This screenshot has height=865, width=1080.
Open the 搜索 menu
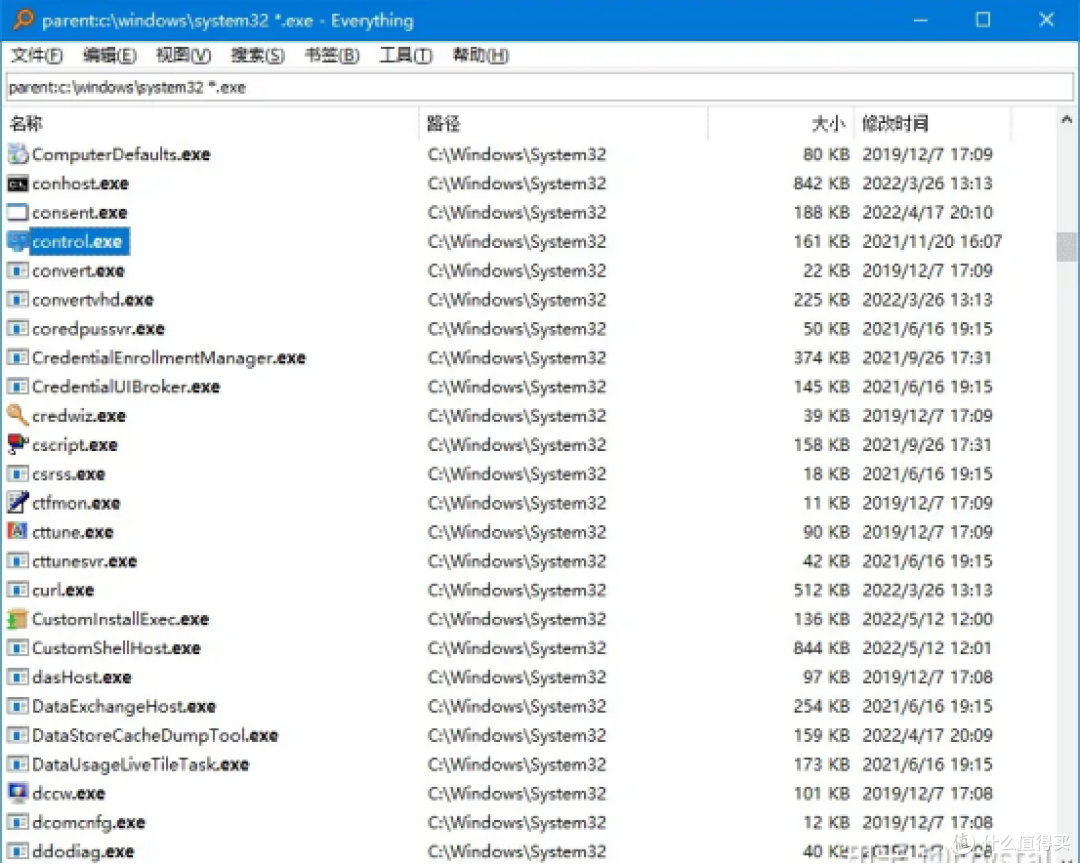pos(256,56)
